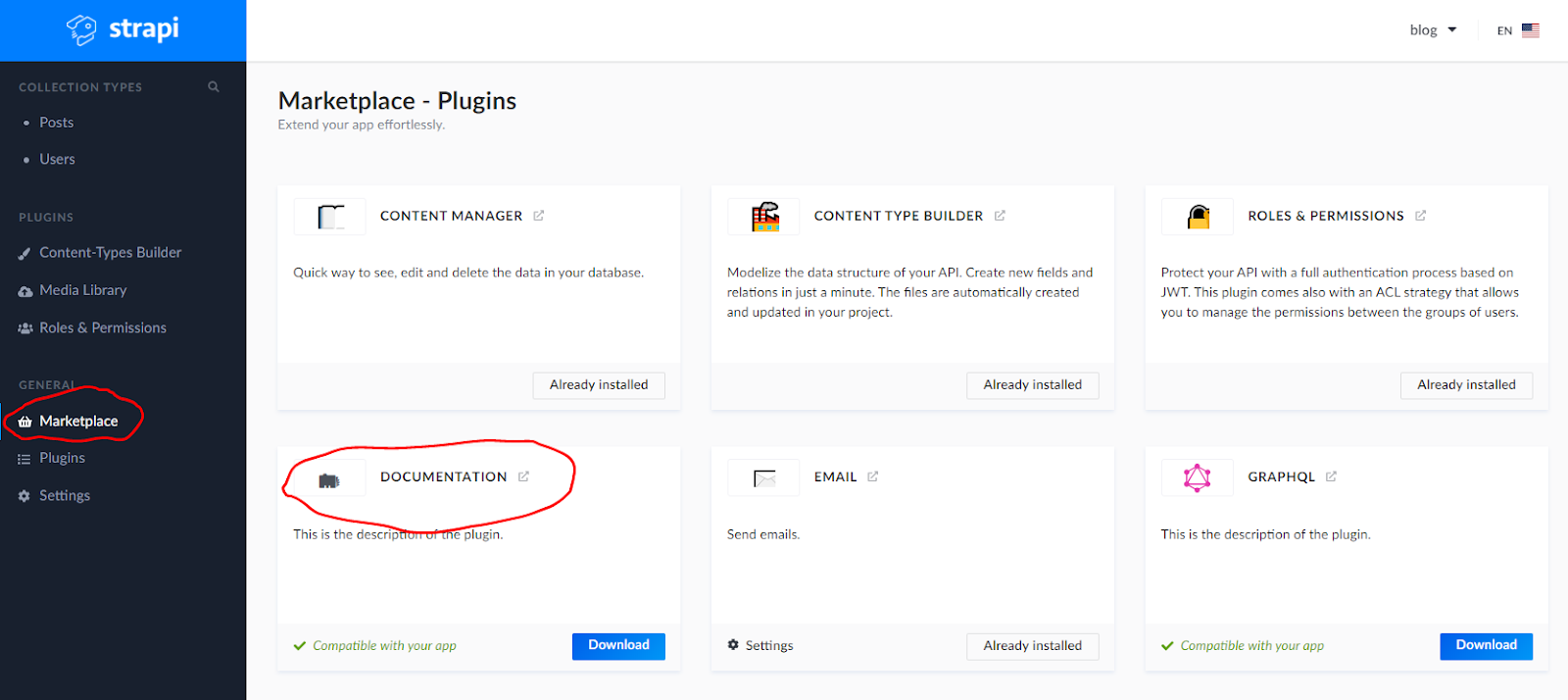Click the Content Manager description text
Image resolution: width=1568 pixels, height=700 pixels.
pyautogui.click(x=468, y=273)
